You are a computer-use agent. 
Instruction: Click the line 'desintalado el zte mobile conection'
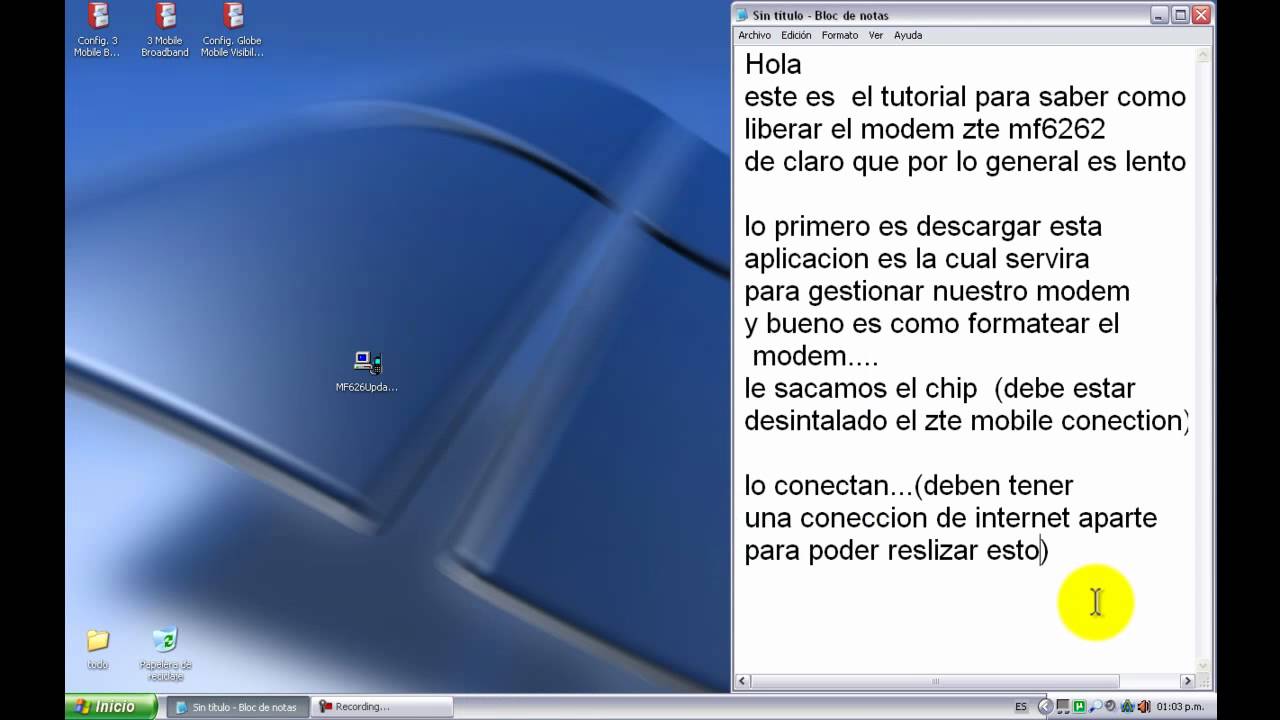964,421
